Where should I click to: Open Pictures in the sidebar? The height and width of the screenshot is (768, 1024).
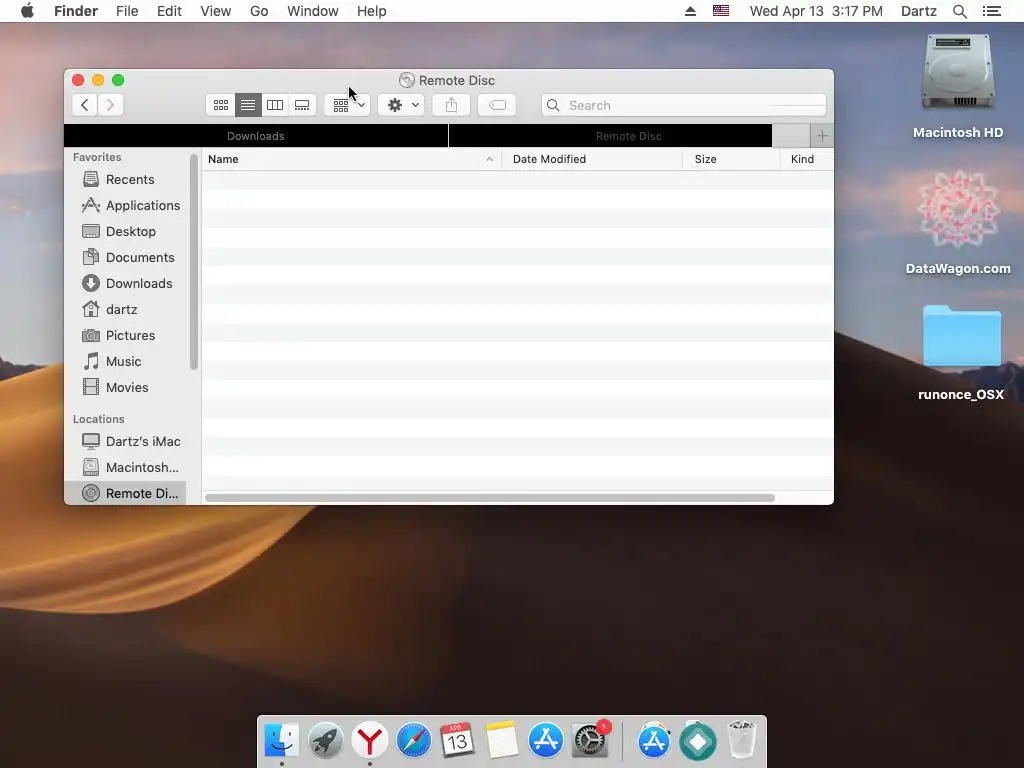(125, 336)
